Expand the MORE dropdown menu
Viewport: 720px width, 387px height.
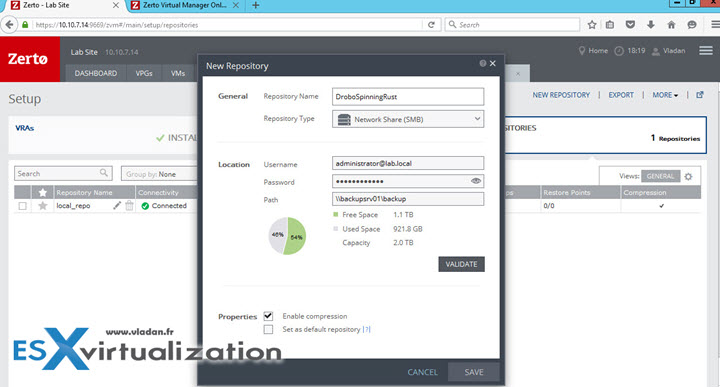point(665,95)
